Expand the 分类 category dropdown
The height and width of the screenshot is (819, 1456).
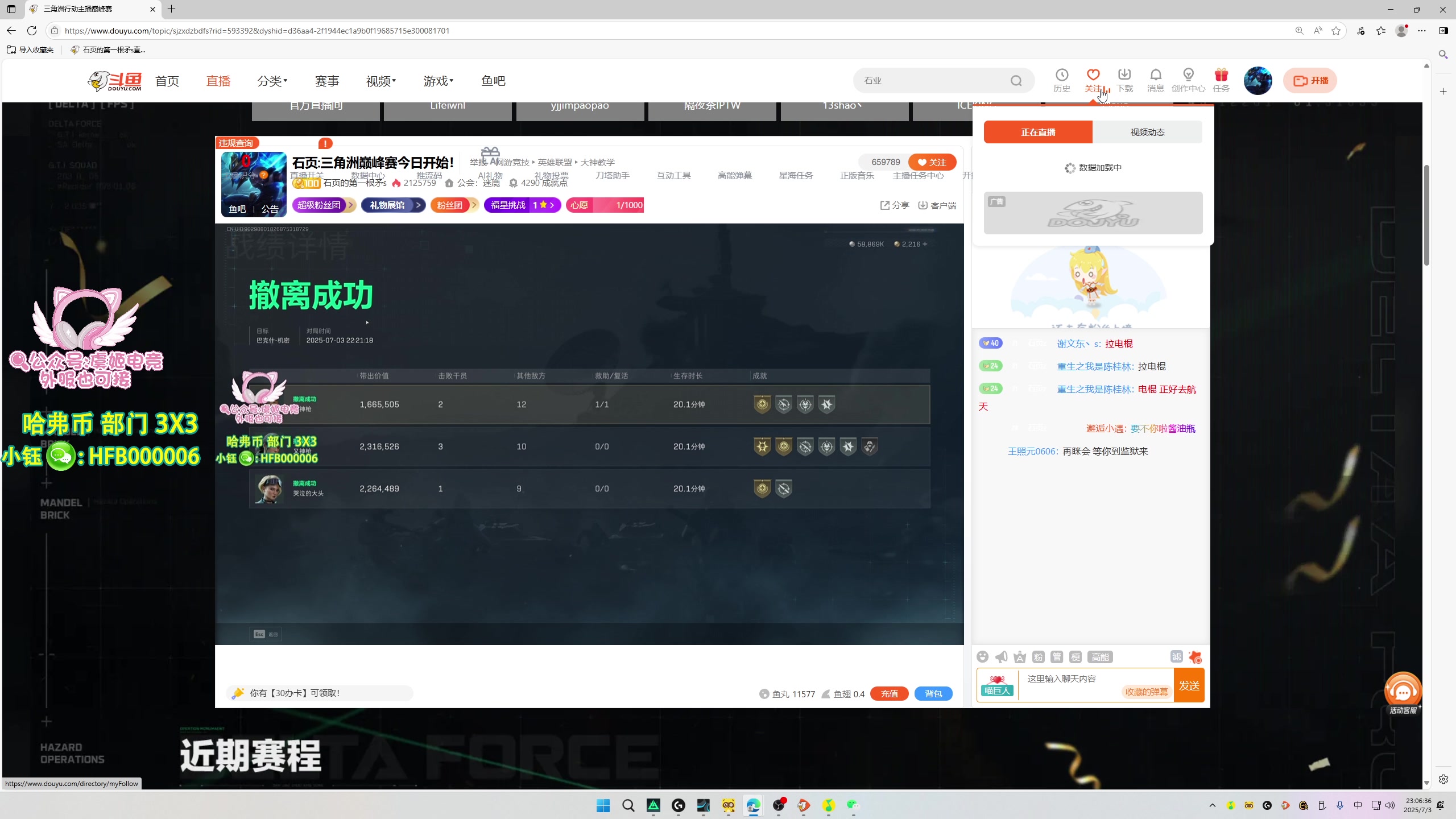pos(272,81)
